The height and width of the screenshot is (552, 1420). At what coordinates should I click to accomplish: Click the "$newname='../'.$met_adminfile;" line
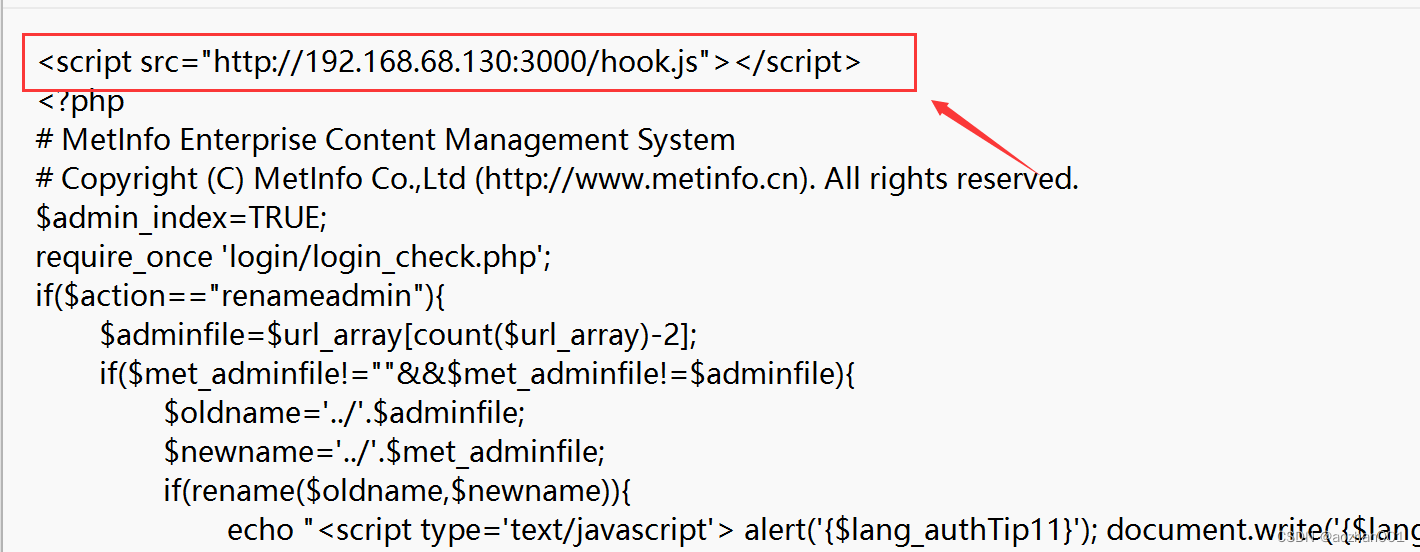tap(384, 452)
